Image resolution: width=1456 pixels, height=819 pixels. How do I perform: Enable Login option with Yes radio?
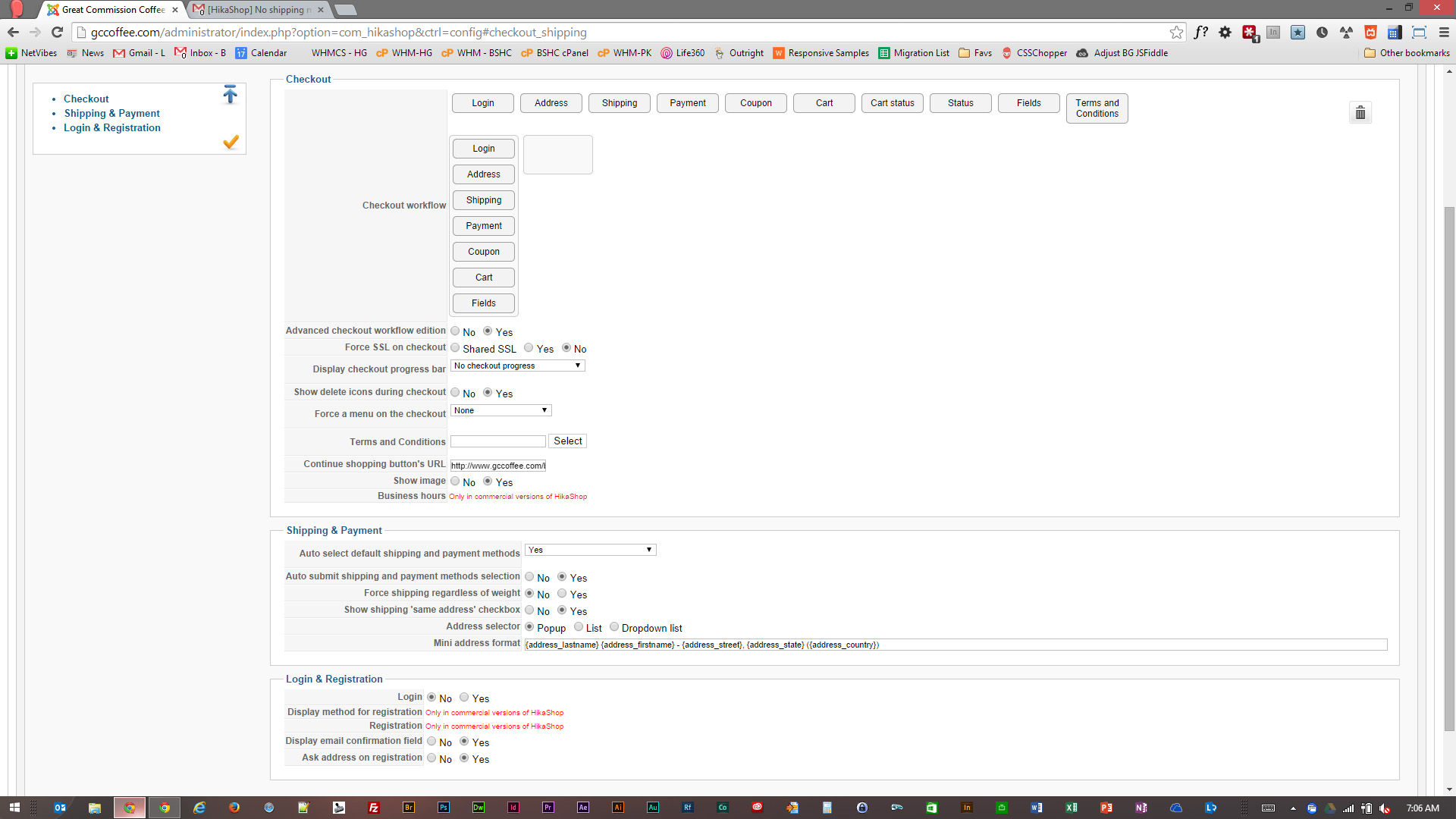pos(464,698)
